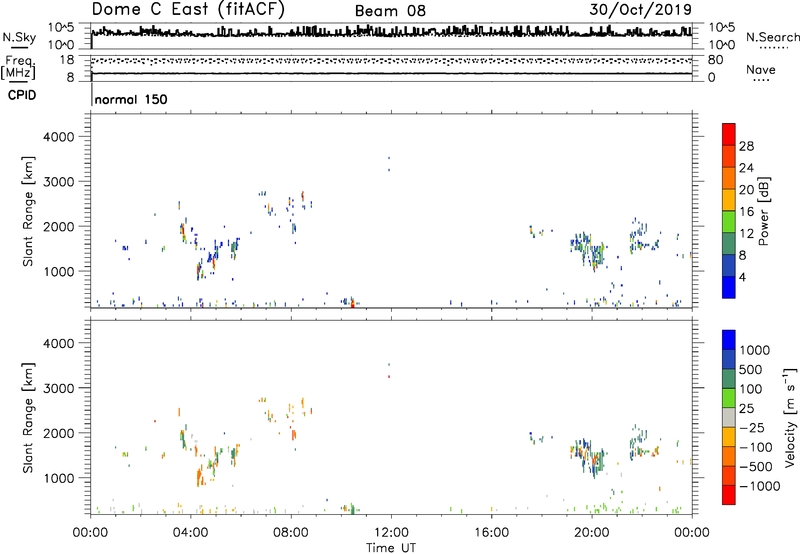The height and width of the screenshot is (554, 800).
Task: Select the "16:00" time axis label
Action: [491, 533]
